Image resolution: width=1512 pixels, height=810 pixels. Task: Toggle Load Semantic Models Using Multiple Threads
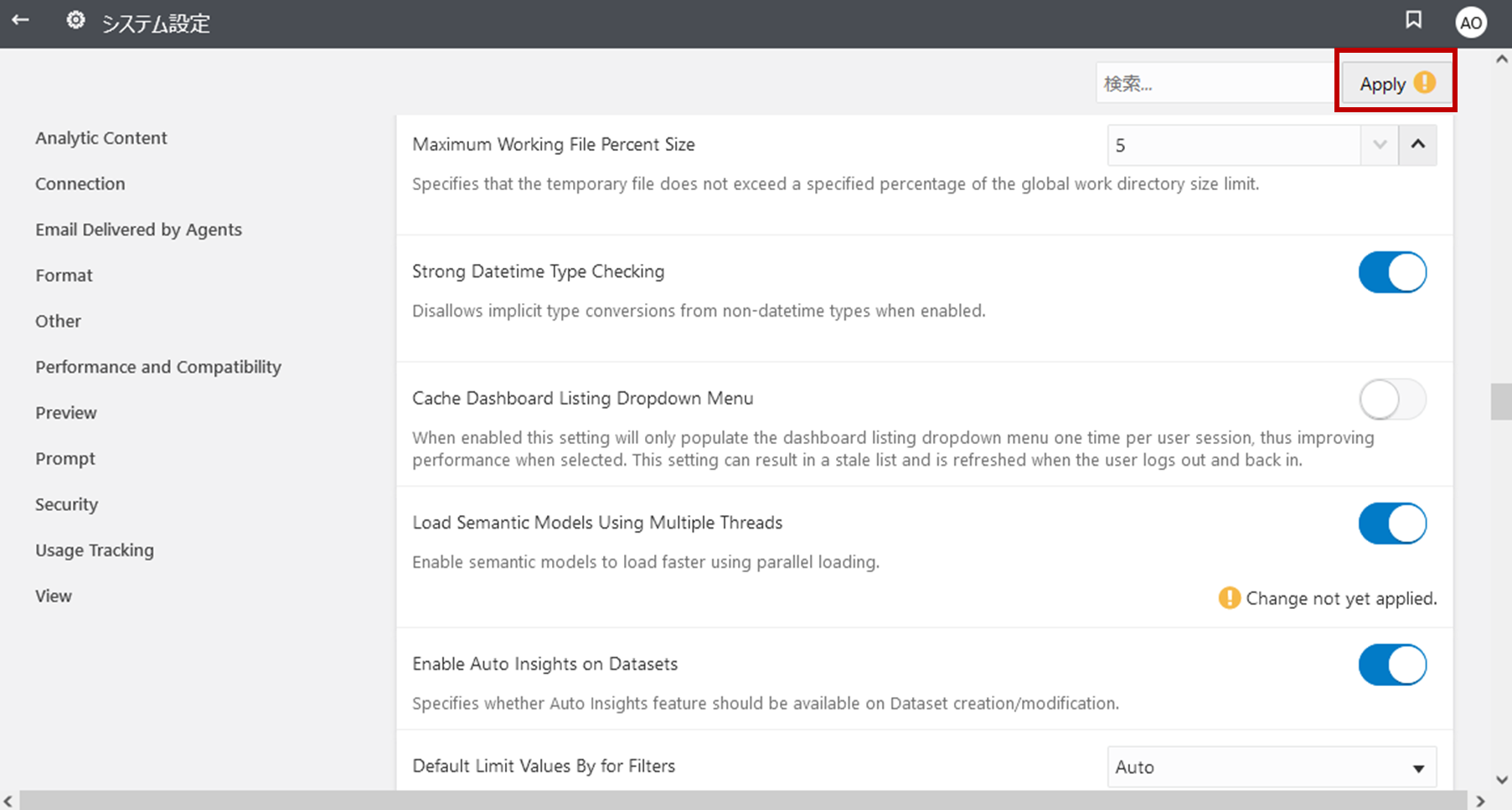tap(1392, 524)
